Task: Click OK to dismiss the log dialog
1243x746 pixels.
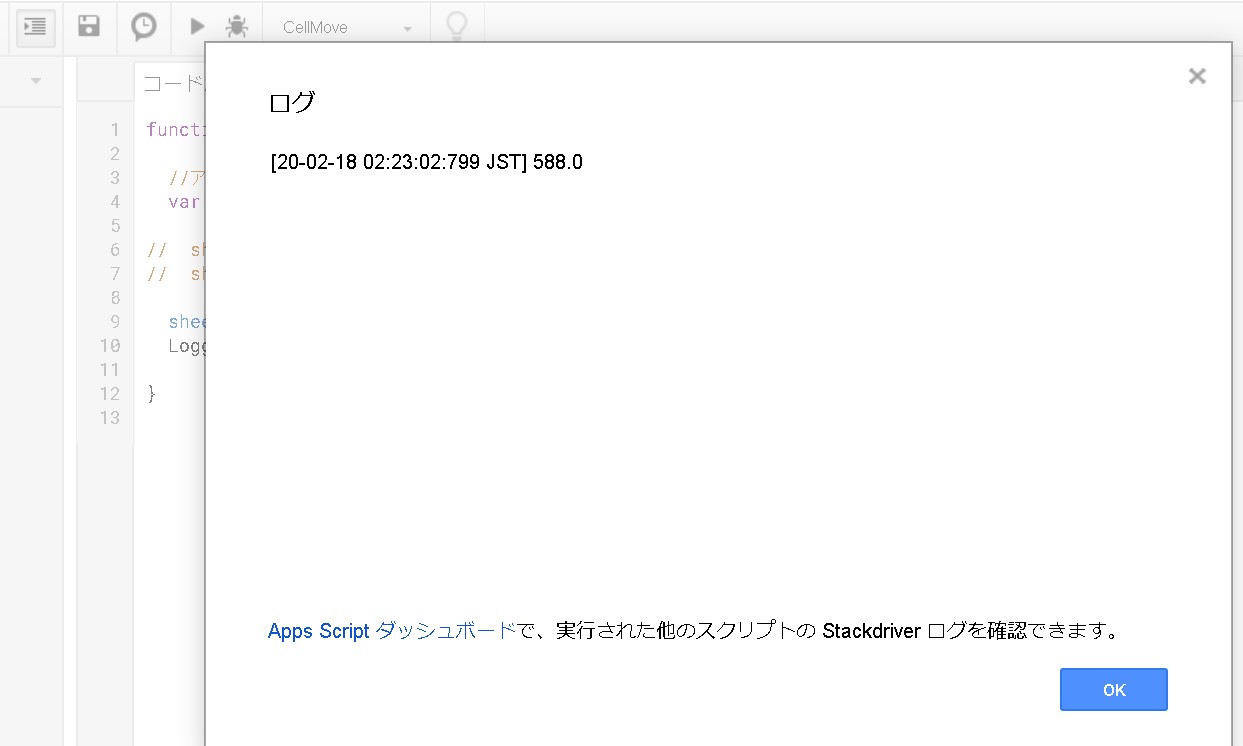Action: [x=1113, y=689]
